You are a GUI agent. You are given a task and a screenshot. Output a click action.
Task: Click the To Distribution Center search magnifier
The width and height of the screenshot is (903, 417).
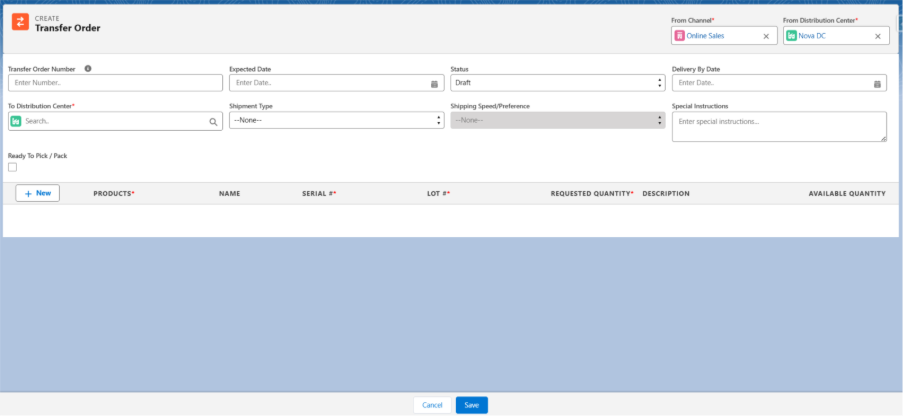(213, 121)
